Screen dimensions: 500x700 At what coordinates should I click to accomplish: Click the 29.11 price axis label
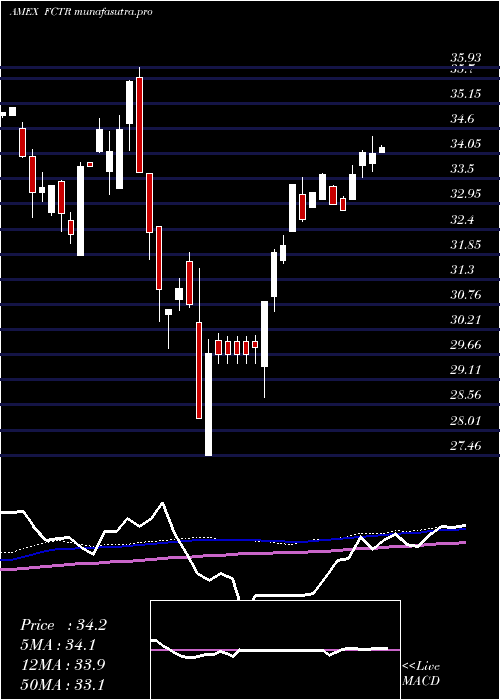[x=466, y=370]
